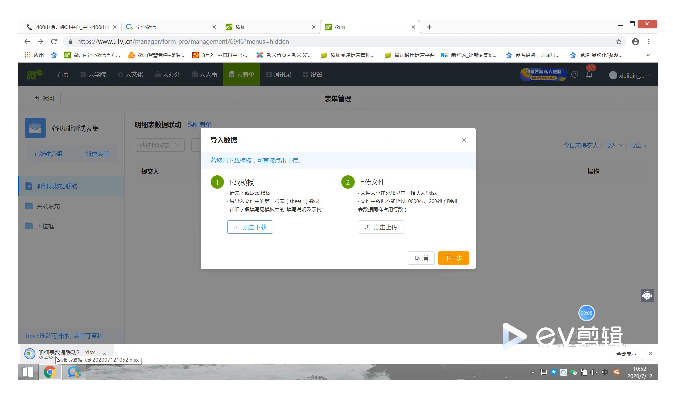
Task: Open Chrome from the taskbar
Action: (50, 372)
